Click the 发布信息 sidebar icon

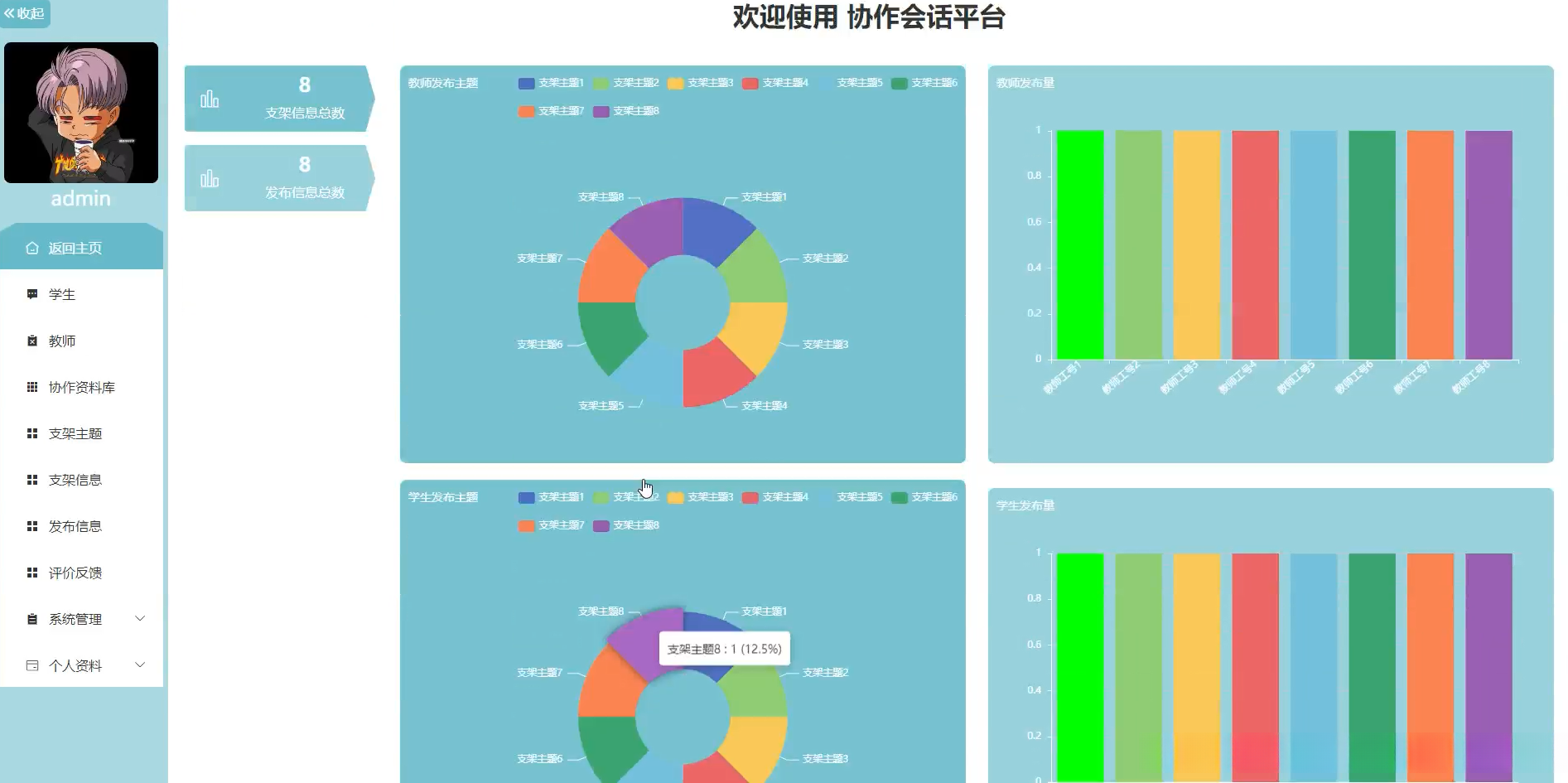click(x=31, y=526)
